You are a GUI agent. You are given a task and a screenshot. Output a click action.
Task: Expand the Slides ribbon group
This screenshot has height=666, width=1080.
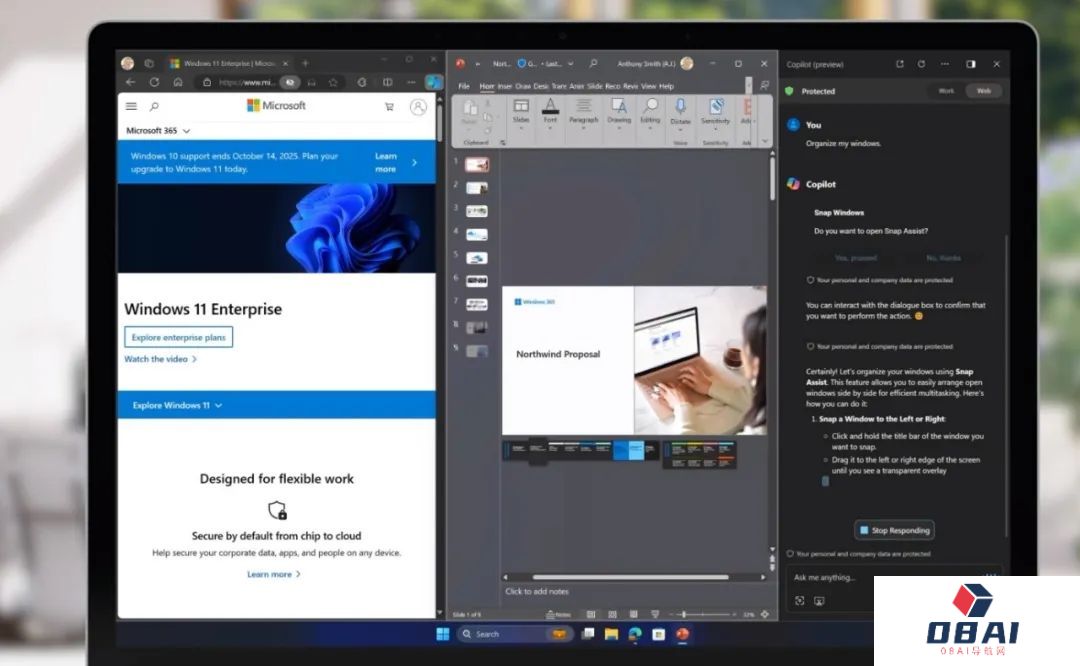pos(521,114)
